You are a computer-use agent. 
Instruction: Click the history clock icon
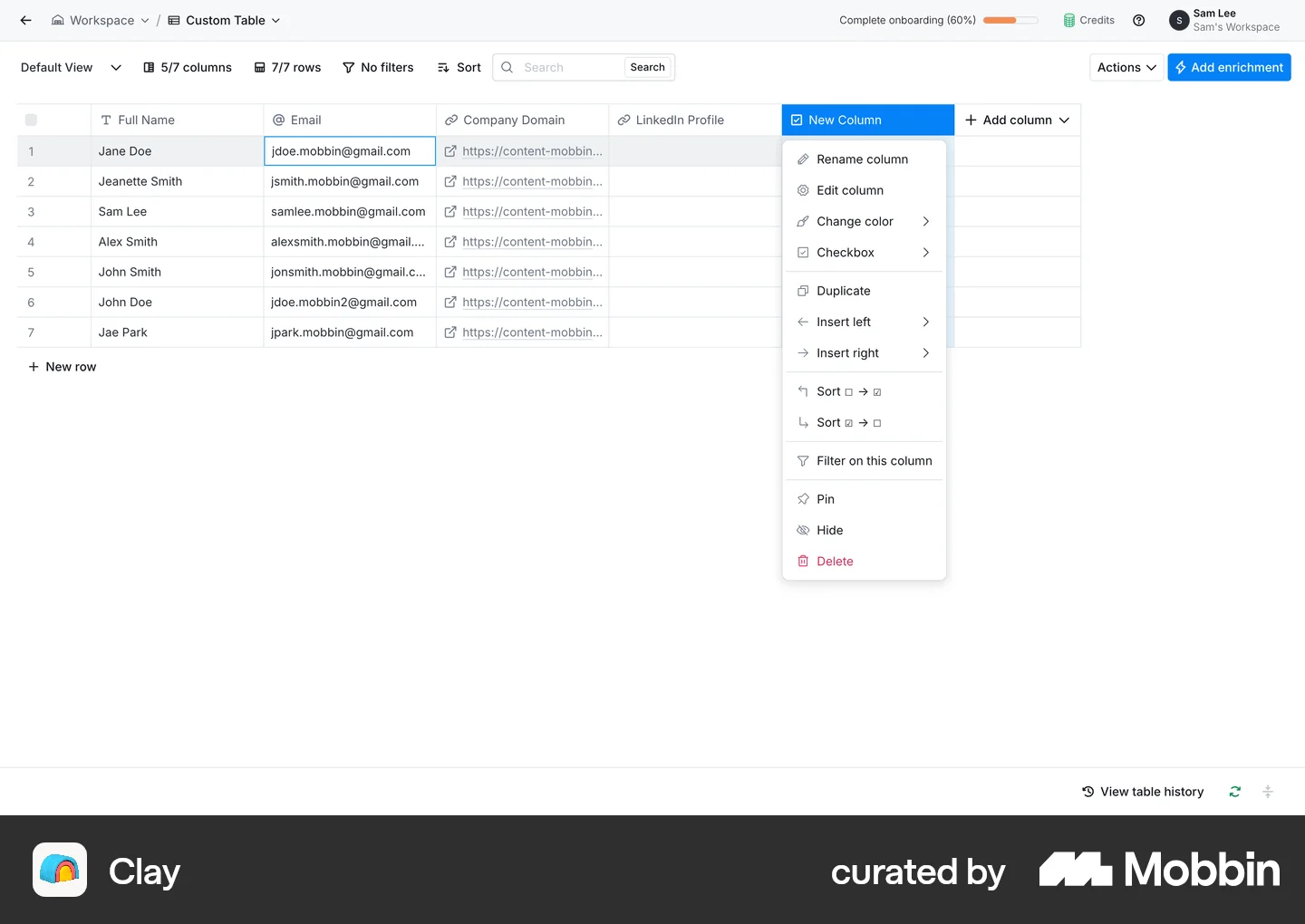[1088, 792]
